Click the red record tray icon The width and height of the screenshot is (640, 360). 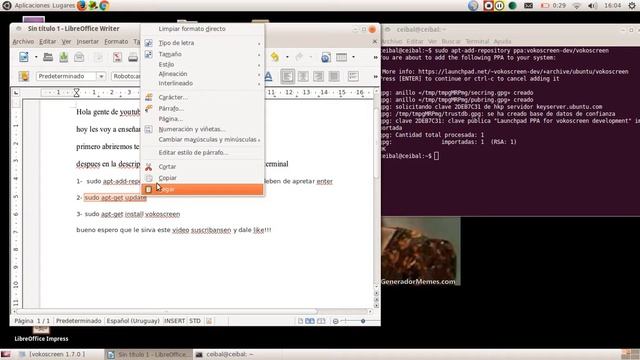[x=488, y=6]
